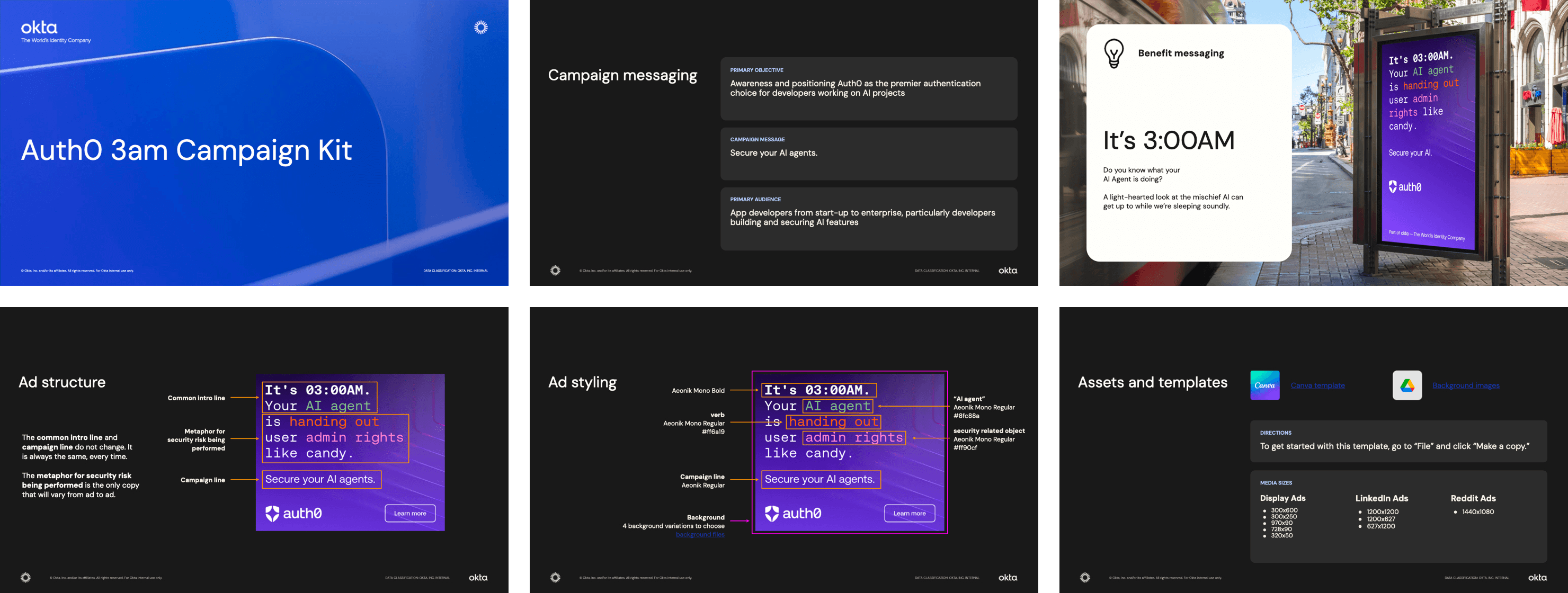Open the Background images link
This screenshot has width=1568, height=593.
1465,385
